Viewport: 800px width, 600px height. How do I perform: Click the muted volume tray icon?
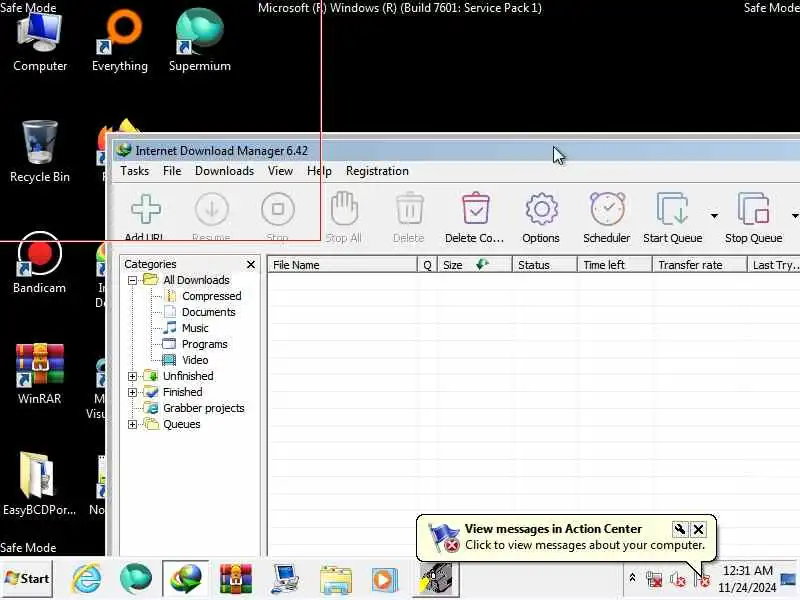[678, 579]
